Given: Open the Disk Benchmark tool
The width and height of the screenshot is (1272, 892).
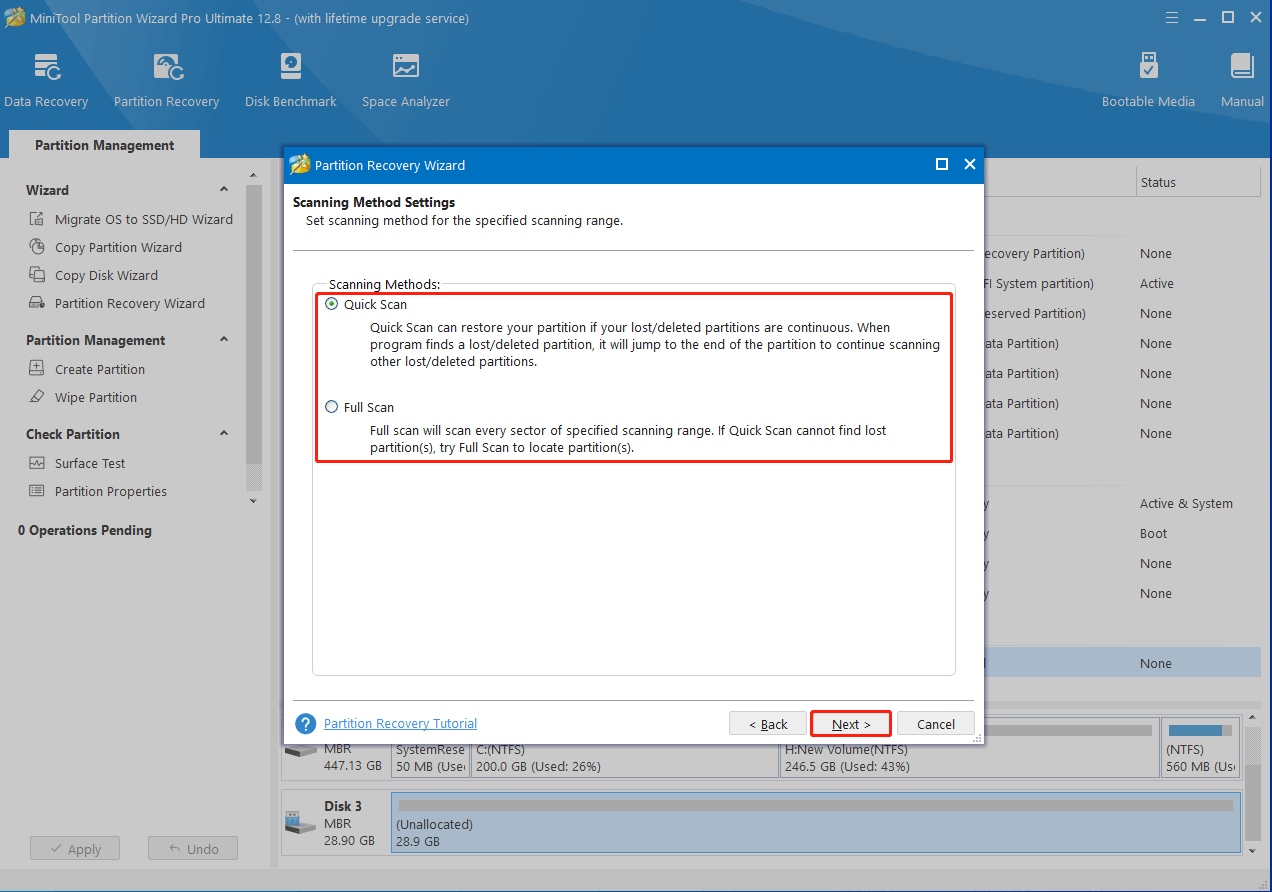Looking at the screenshot, I should (291, 80).
